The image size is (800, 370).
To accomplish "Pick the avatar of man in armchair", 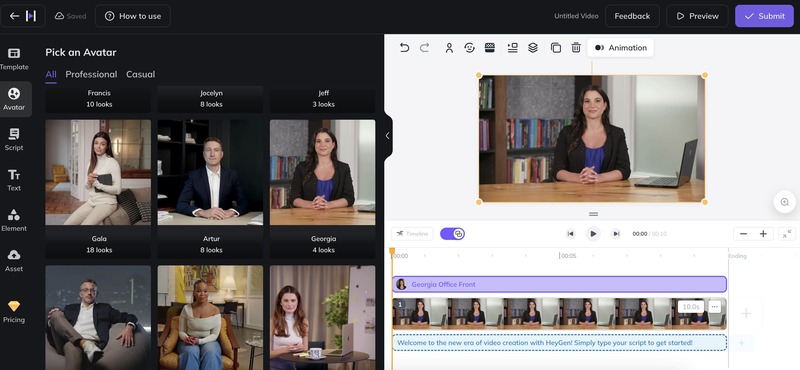I will point(98,317).
